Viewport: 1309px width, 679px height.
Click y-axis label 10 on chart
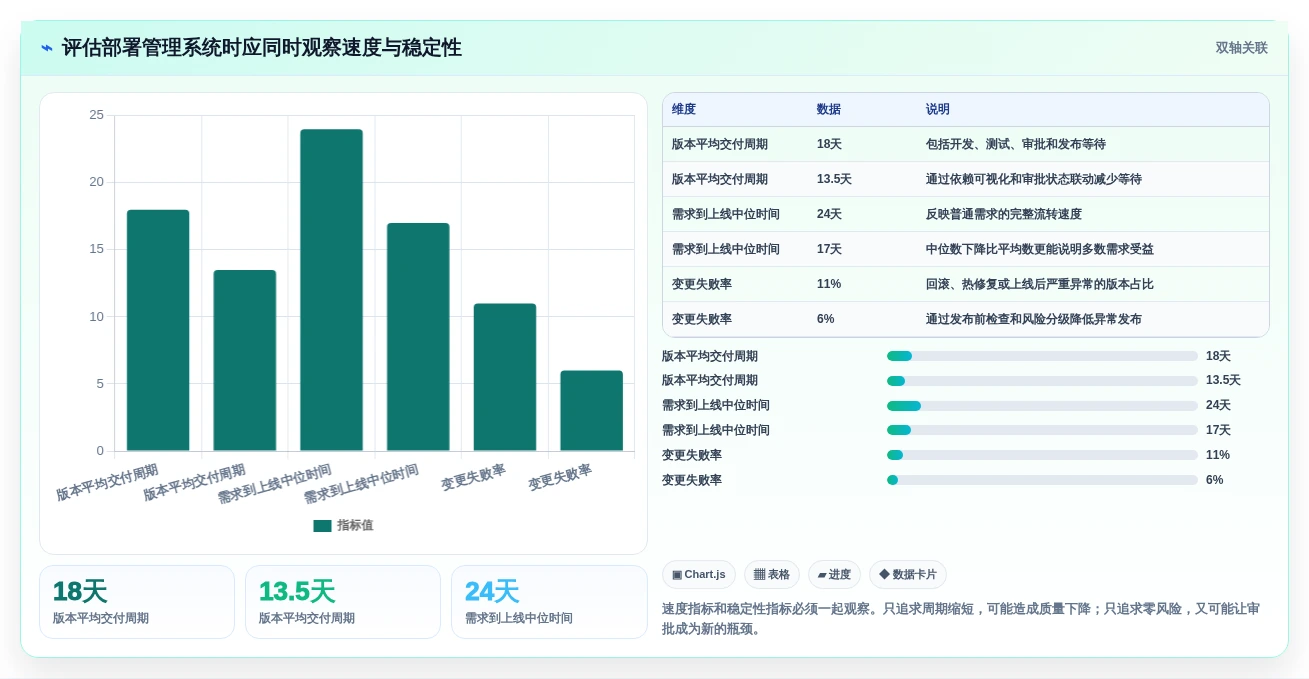point(96,317)
